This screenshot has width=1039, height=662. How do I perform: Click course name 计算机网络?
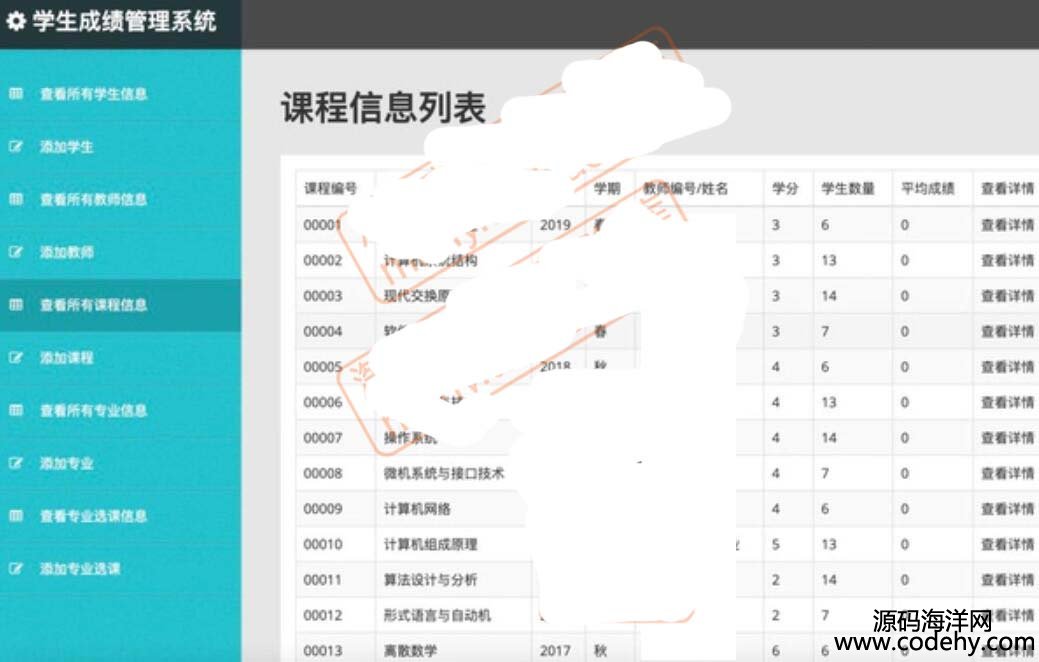417,509
